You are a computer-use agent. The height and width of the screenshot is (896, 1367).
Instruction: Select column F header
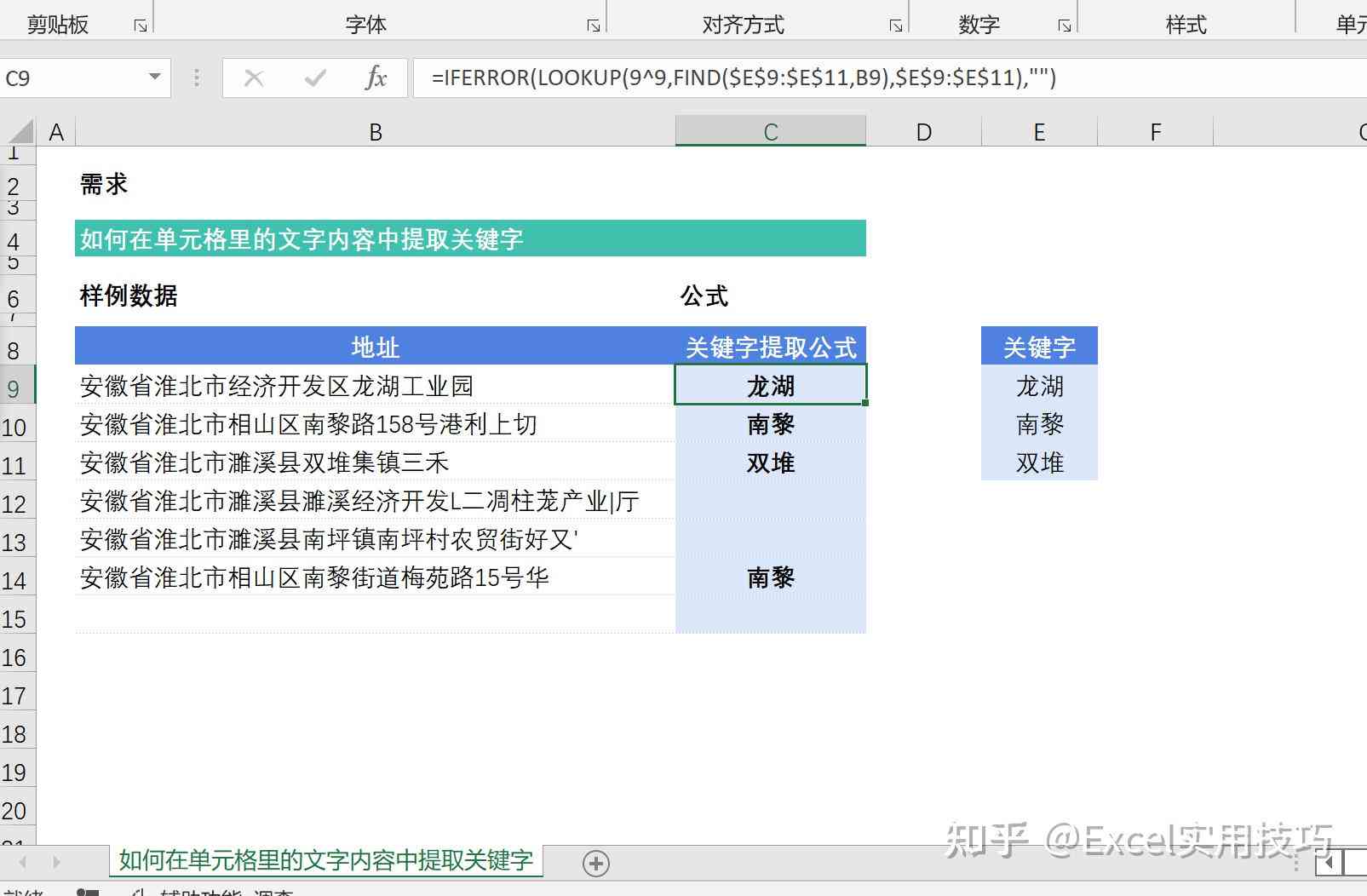1156,132
